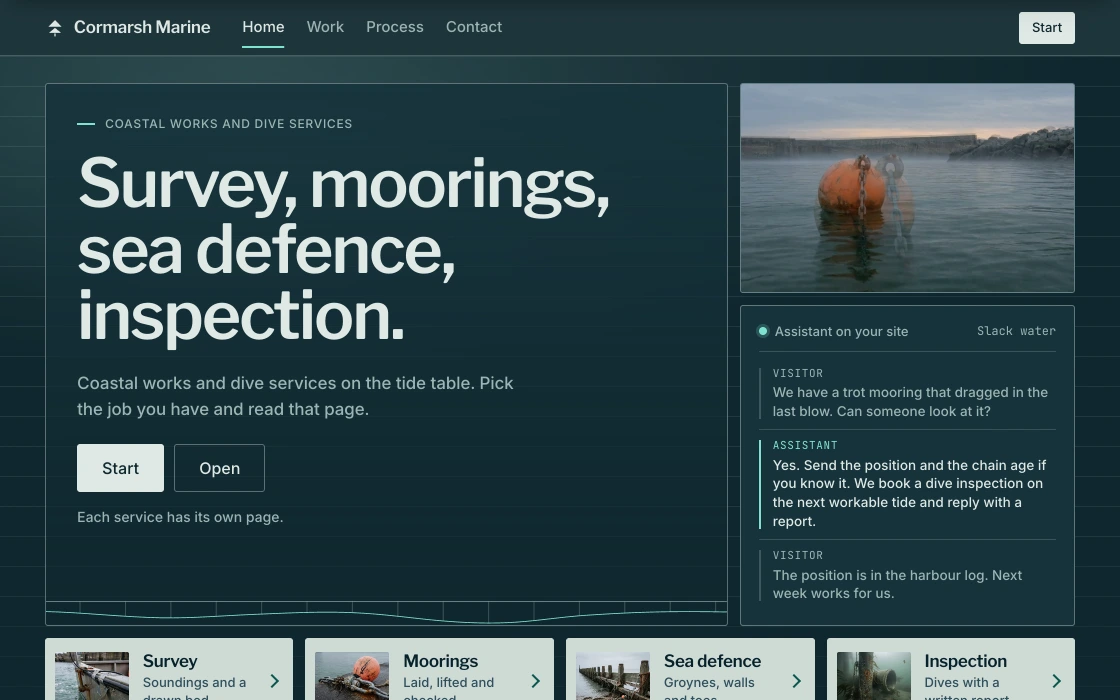The height and width of the screenshot is (700, 1120).
Task: Go to the Process nav item
Action: coord(395,27)
